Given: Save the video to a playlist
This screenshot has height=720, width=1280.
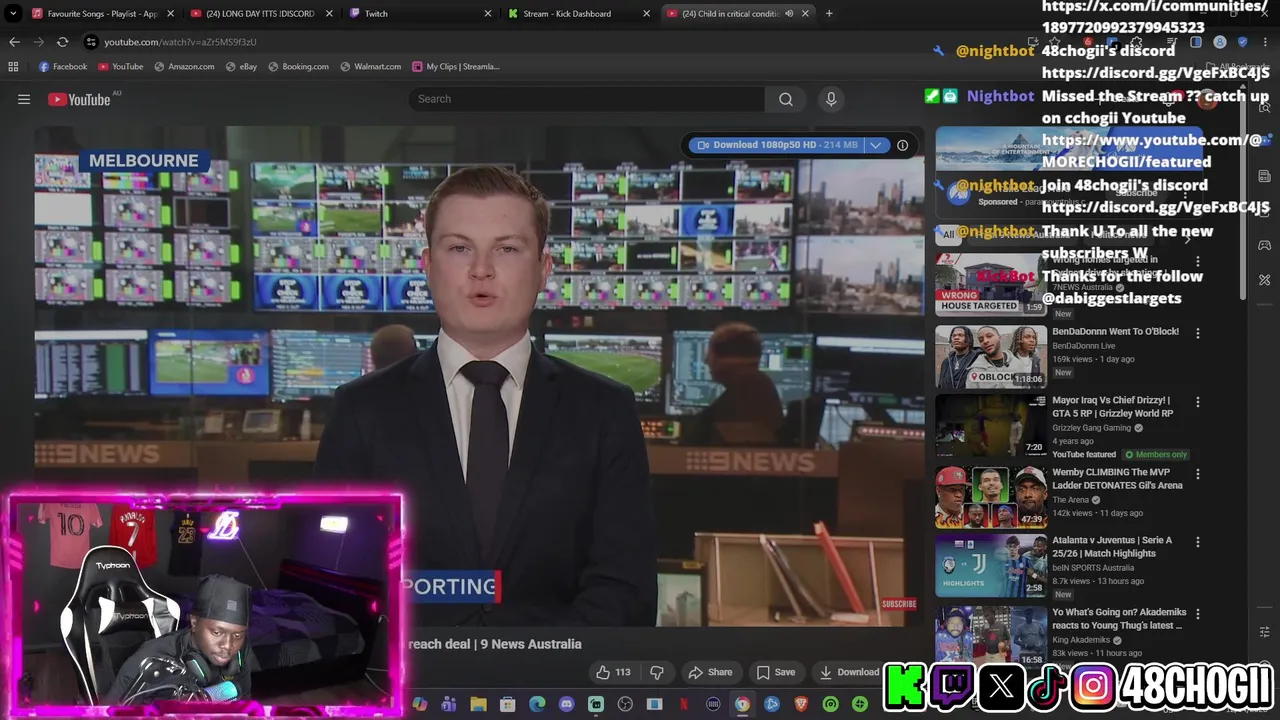Looking at the screenshot, I should pos(776,672).
